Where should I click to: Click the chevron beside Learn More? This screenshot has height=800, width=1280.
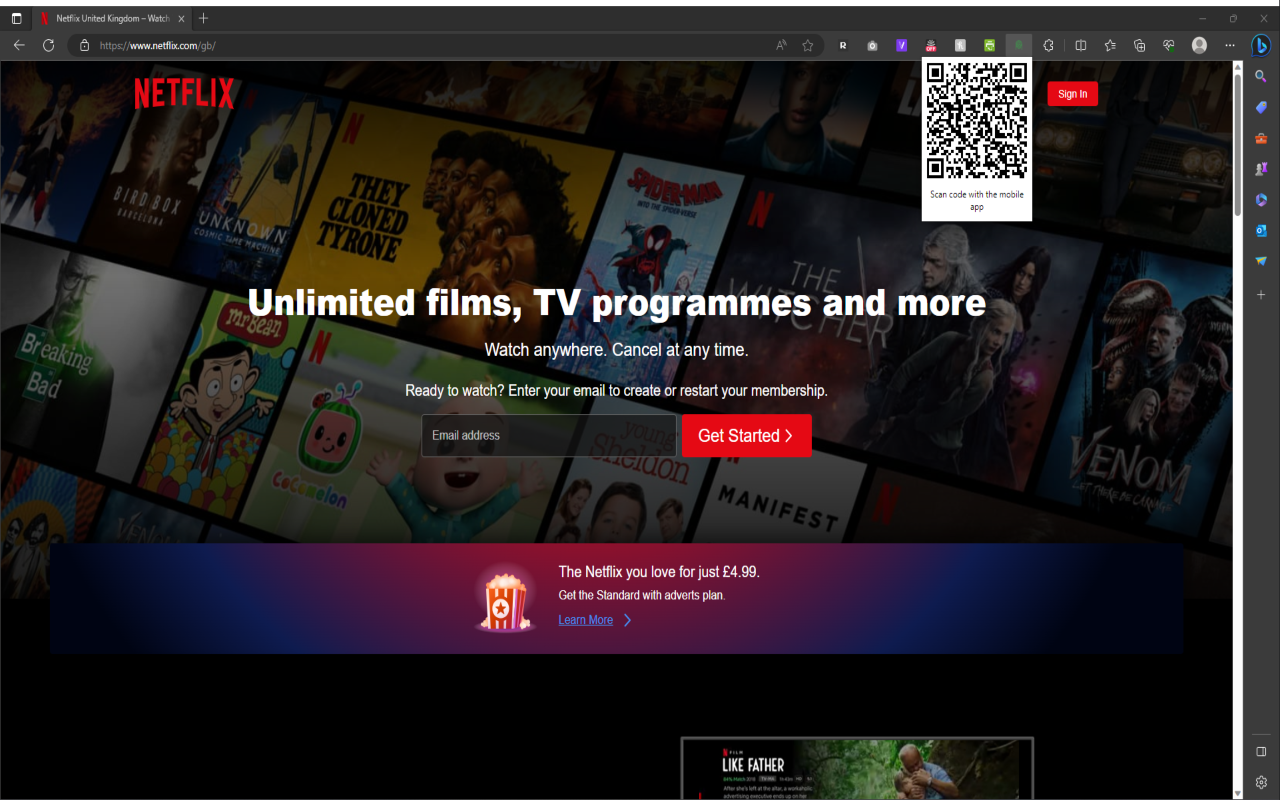click(x=627, y=620)
